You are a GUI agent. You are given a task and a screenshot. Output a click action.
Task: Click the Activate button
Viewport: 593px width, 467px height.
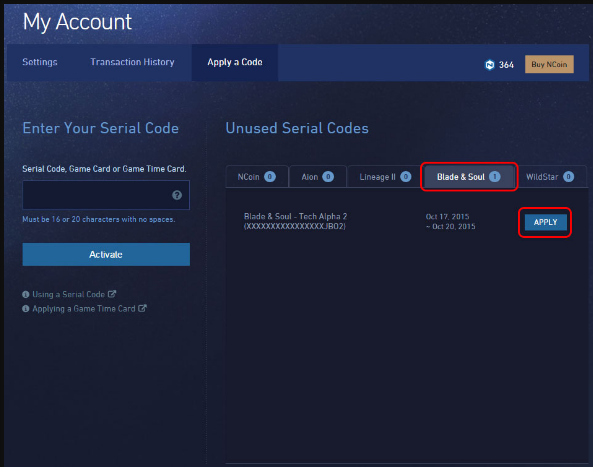[106, 254]
